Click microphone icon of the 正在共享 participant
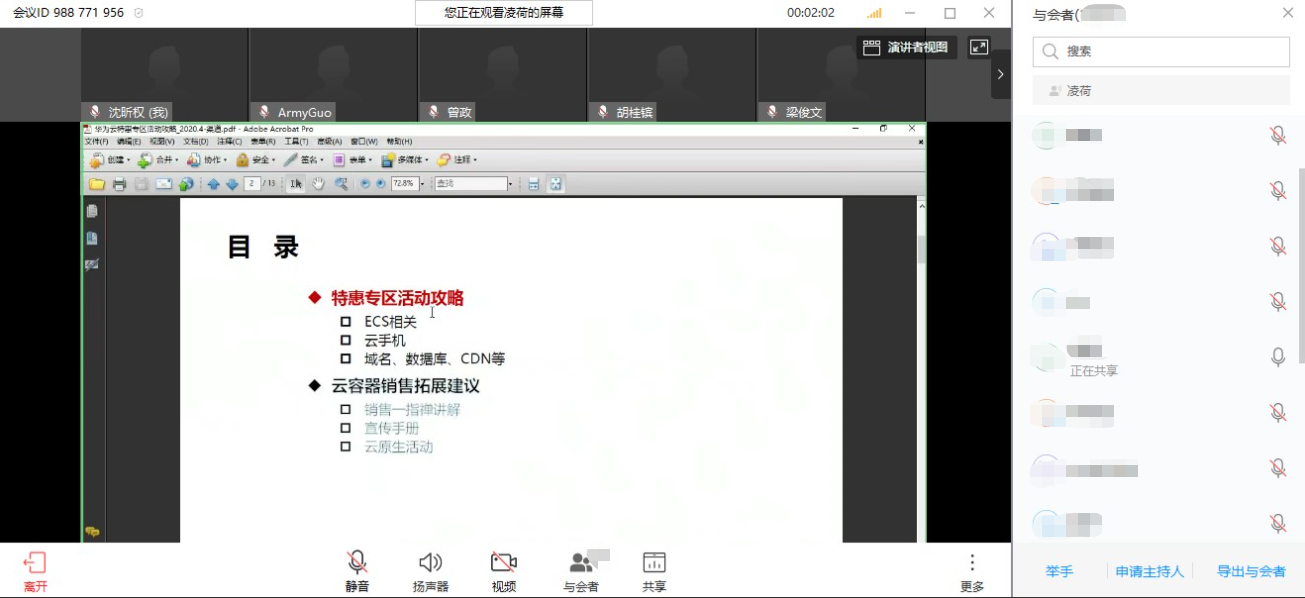The image size is (1305, 598). pyautogui.click(x=1278, y=356)
